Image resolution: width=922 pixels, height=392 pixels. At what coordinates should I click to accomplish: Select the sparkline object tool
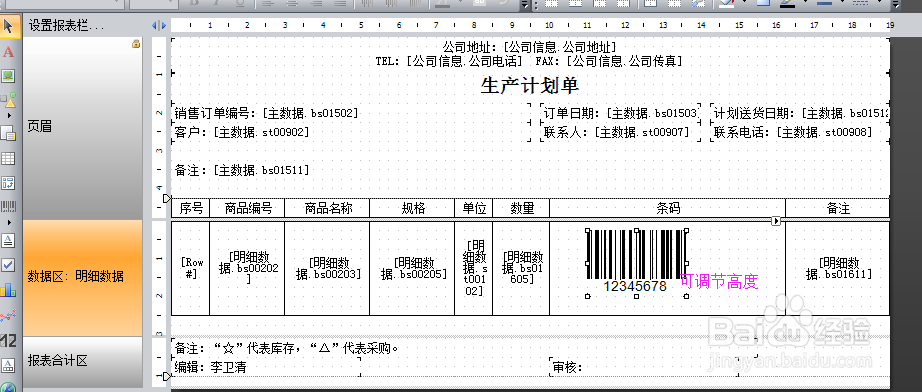click(x=8, y=316)
